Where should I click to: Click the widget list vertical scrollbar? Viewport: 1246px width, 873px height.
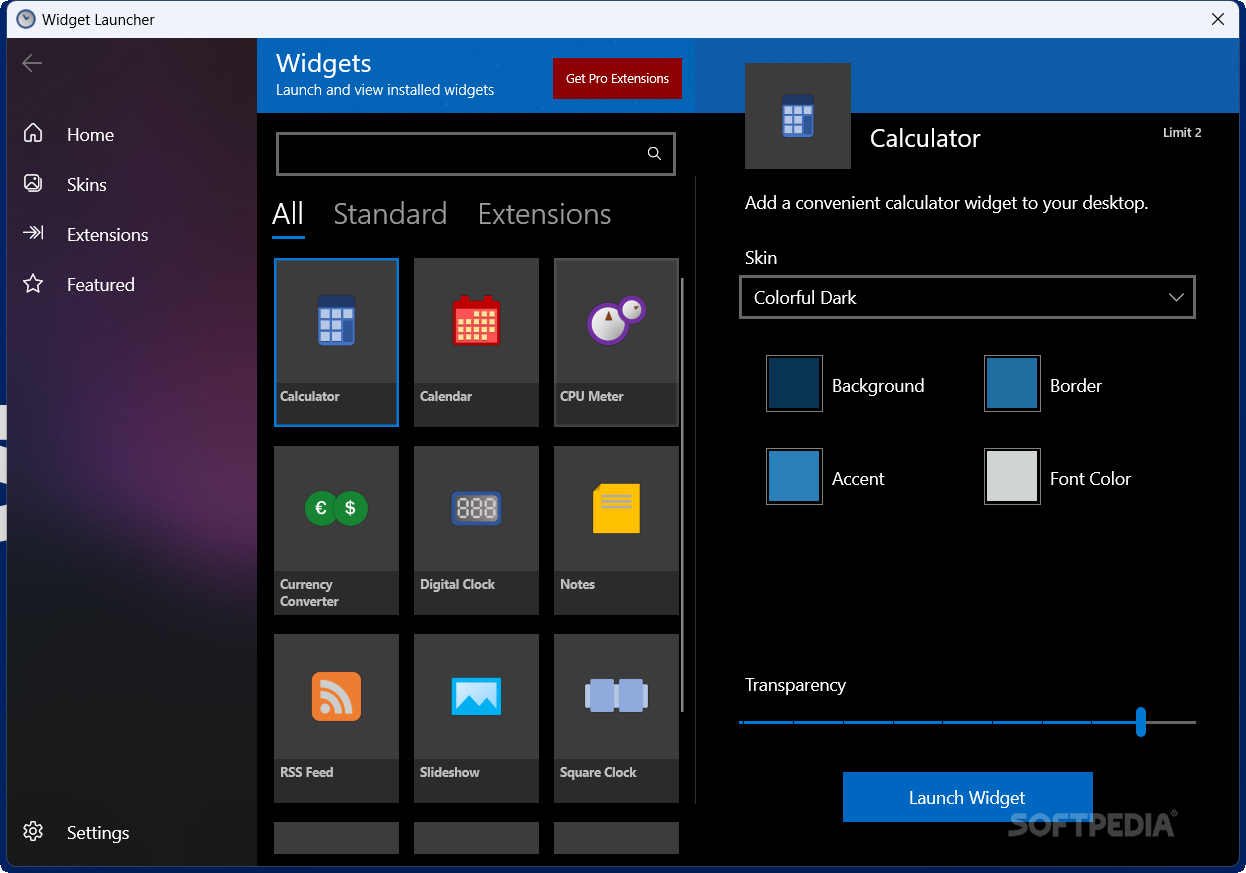click(683, 495)
